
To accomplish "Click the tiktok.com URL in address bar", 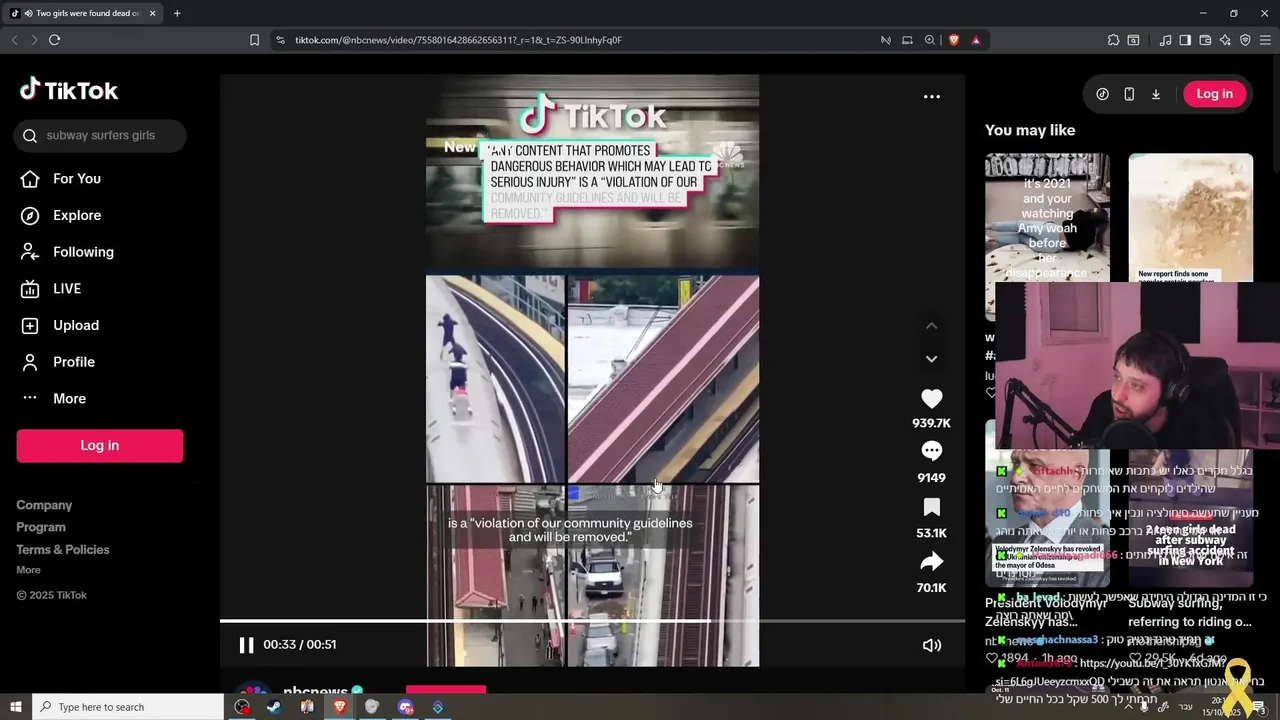I will [458, 40].
